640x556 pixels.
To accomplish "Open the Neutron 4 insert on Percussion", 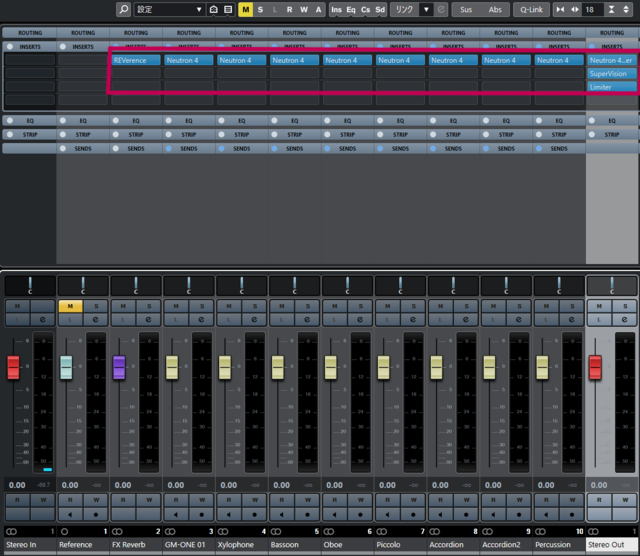I will pyautogui.click(x=559, y=60).
